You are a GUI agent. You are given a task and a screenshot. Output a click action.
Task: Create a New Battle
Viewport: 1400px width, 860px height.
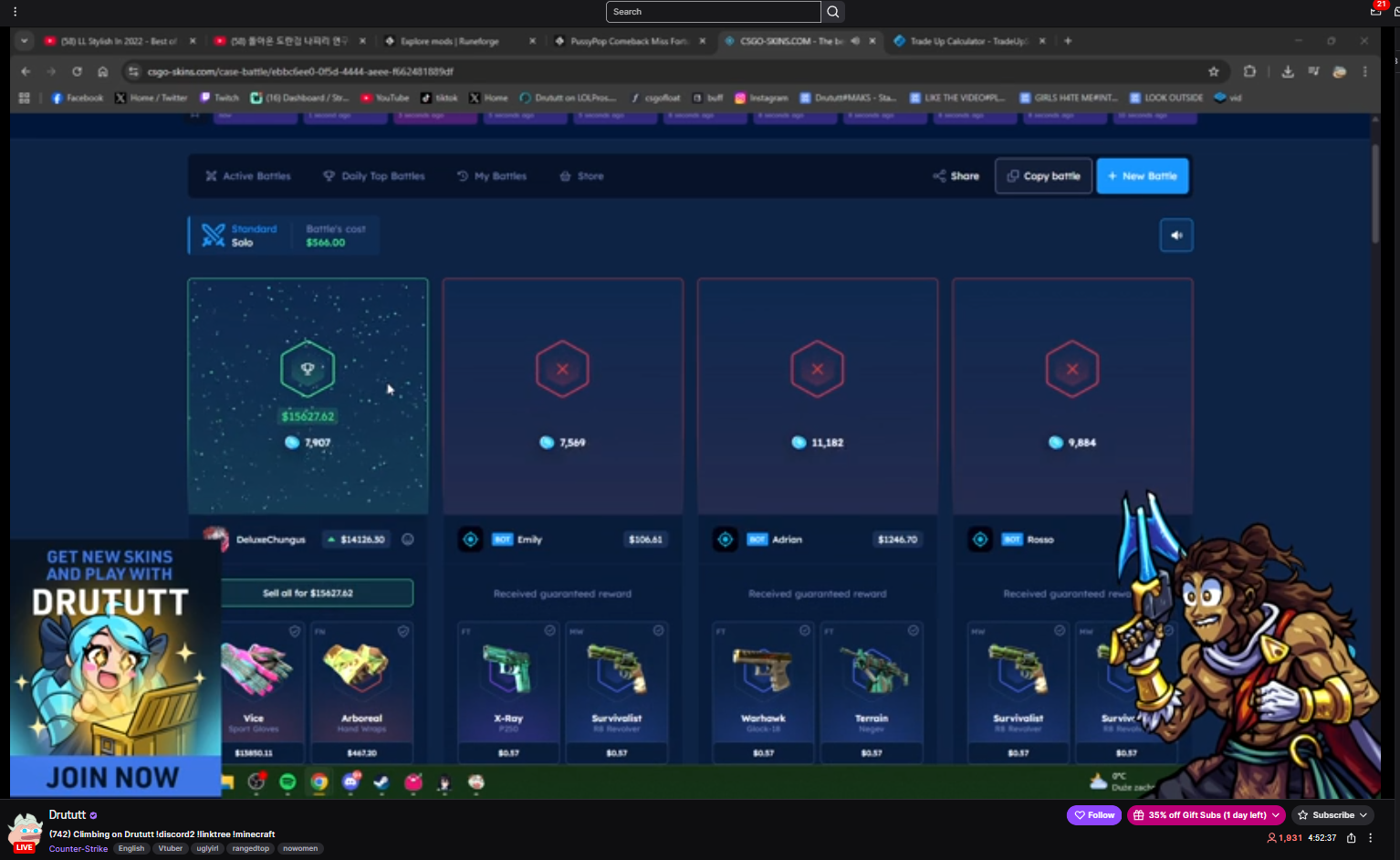tap(1143, 176)
